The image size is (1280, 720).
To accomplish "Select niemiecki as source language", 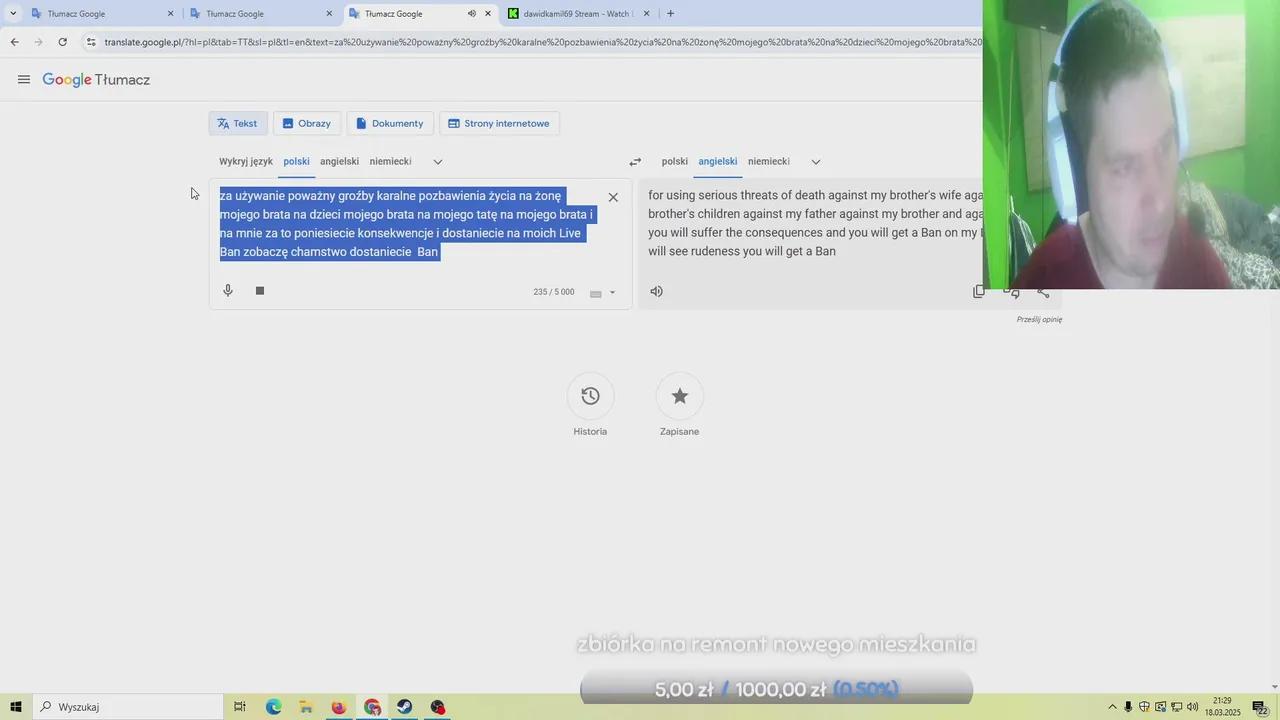I will tap(390, 161).
